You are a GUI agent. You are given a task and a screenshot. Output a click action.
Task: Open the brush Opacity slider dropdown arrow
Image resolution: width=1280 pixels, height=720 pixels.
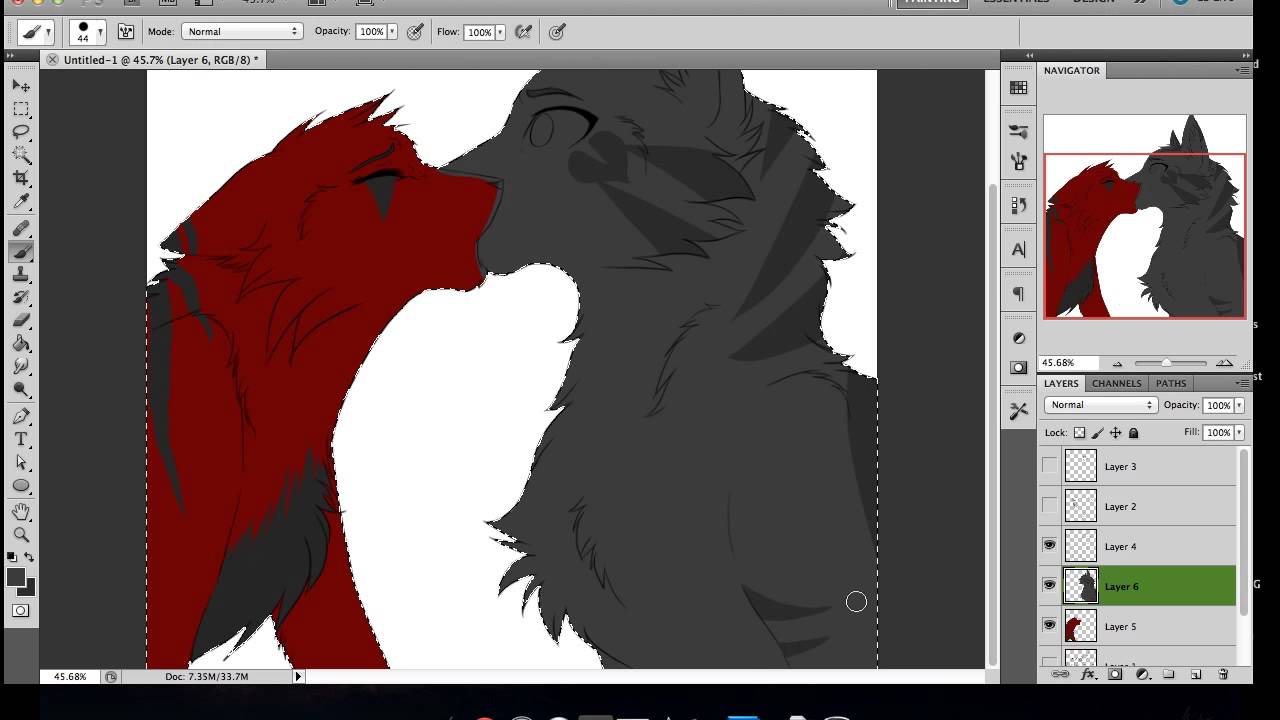point(392,32)
